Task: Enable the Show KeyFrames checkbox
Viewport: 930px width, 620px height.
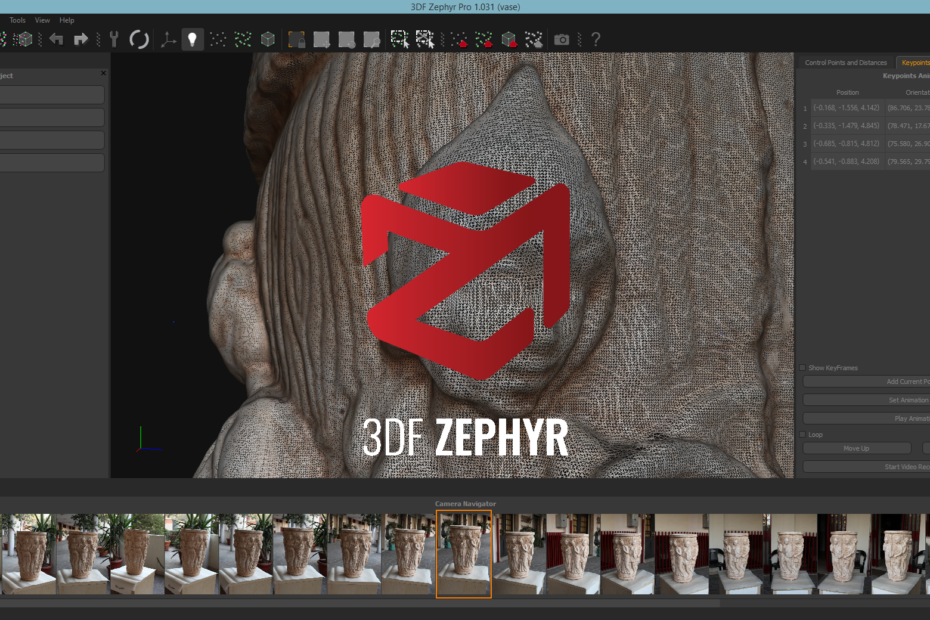Action: click(802, 368)
